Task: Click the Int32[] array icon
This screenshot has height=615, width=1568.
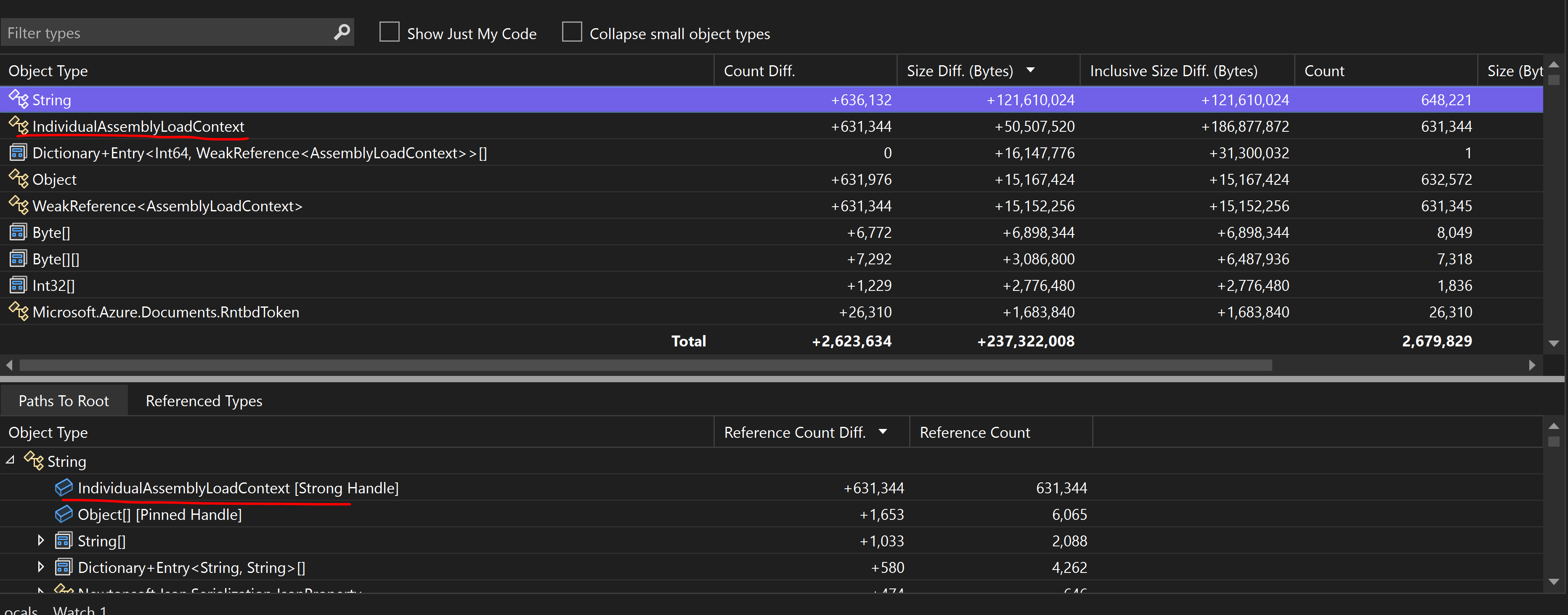Action: [18, 285]
